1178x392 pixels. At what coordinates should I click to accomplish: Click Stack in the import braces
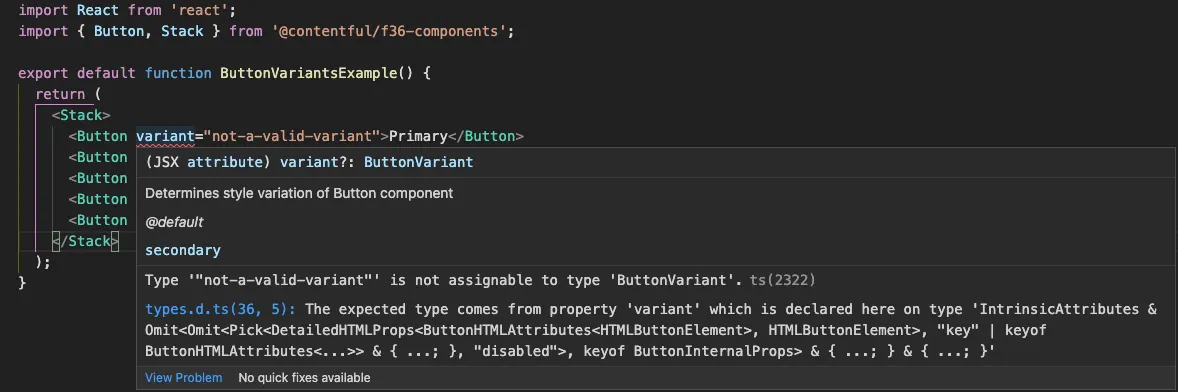[x=183, y=32]
